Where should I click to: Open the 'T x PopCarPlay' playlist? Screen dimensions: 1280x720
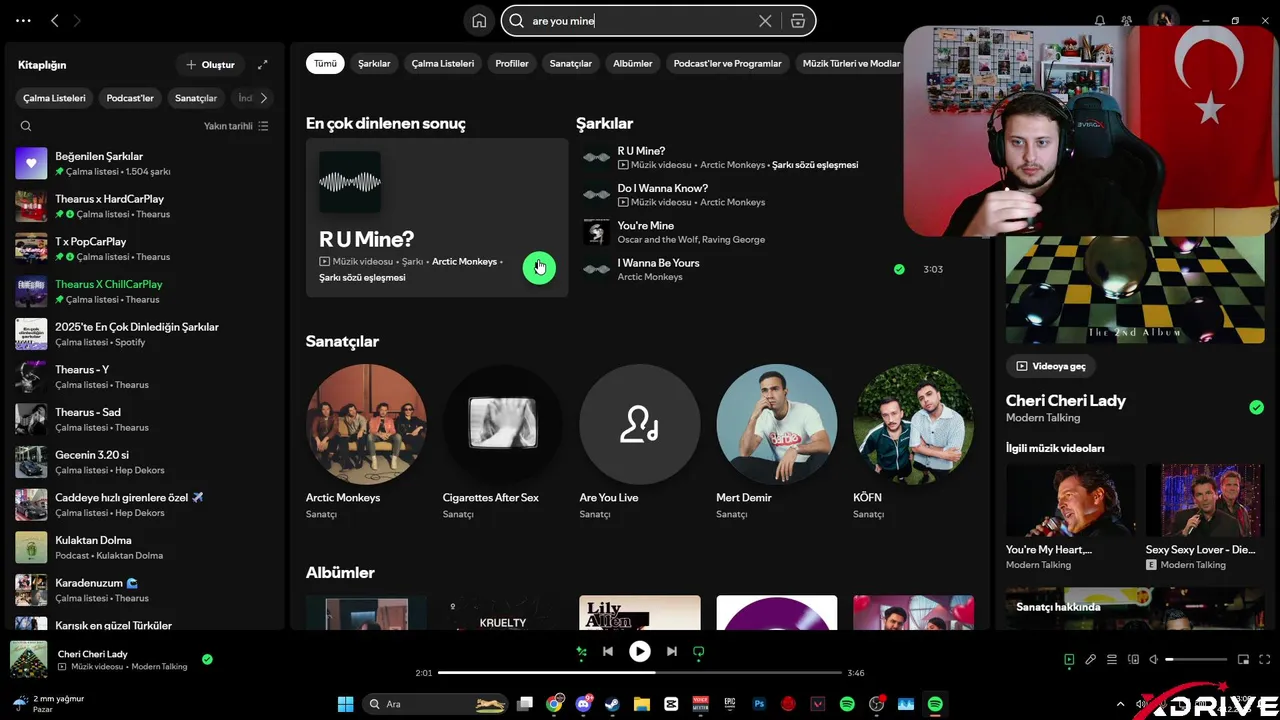[145, 249]
